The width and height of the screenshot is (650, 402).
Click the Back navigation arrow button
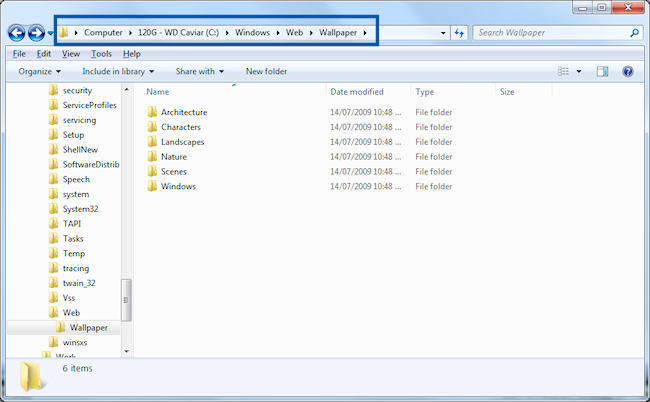pos(17,33)
